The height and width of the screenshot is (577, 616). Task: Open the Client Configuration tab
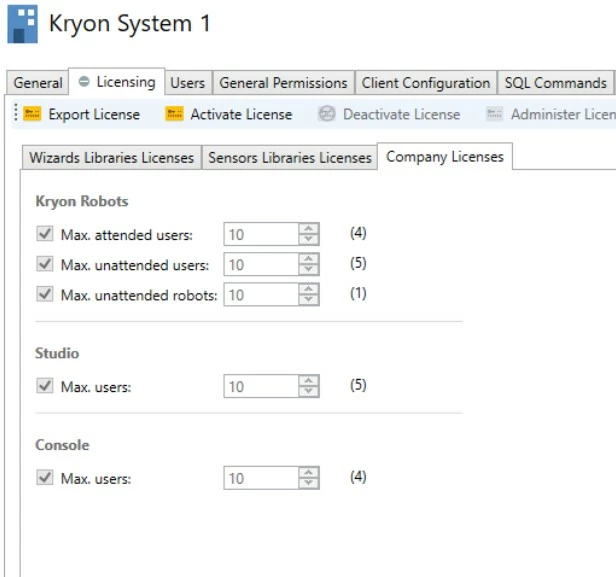click(426, 83)
